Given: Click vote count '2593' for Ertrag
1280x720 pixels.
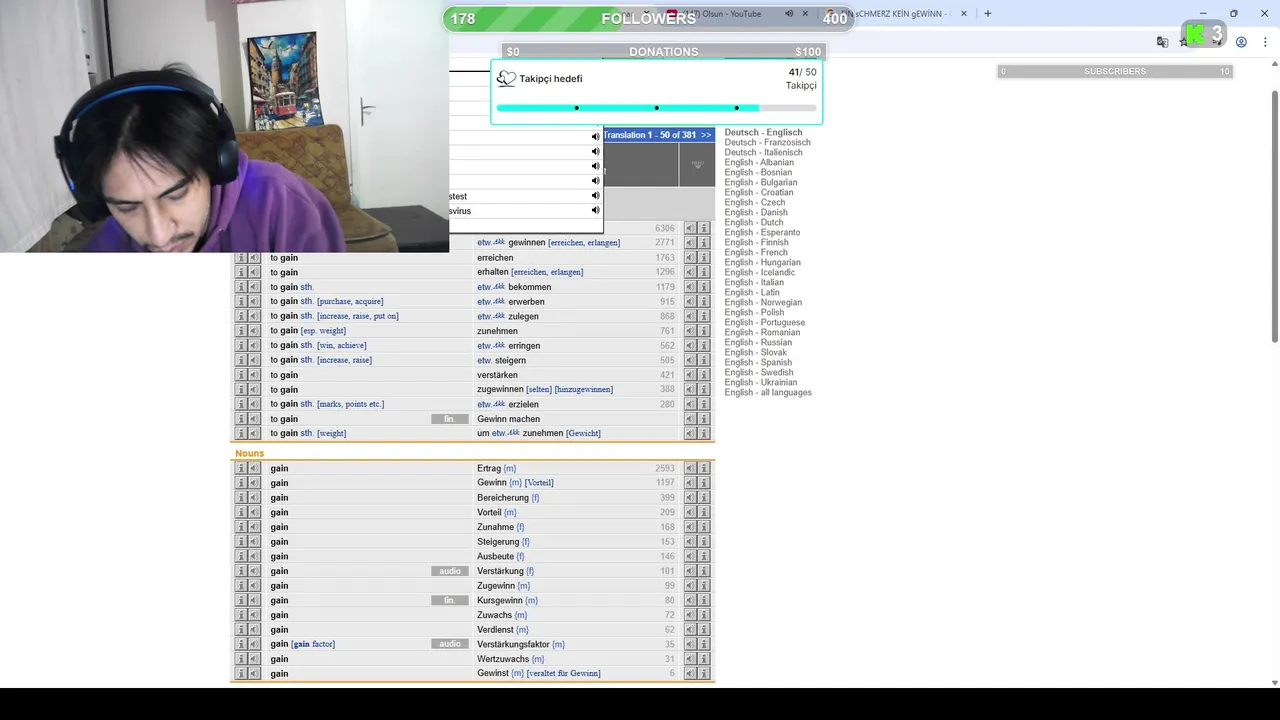Looking at the screenshot, I should pyautogui.click(x=665, y=468).
